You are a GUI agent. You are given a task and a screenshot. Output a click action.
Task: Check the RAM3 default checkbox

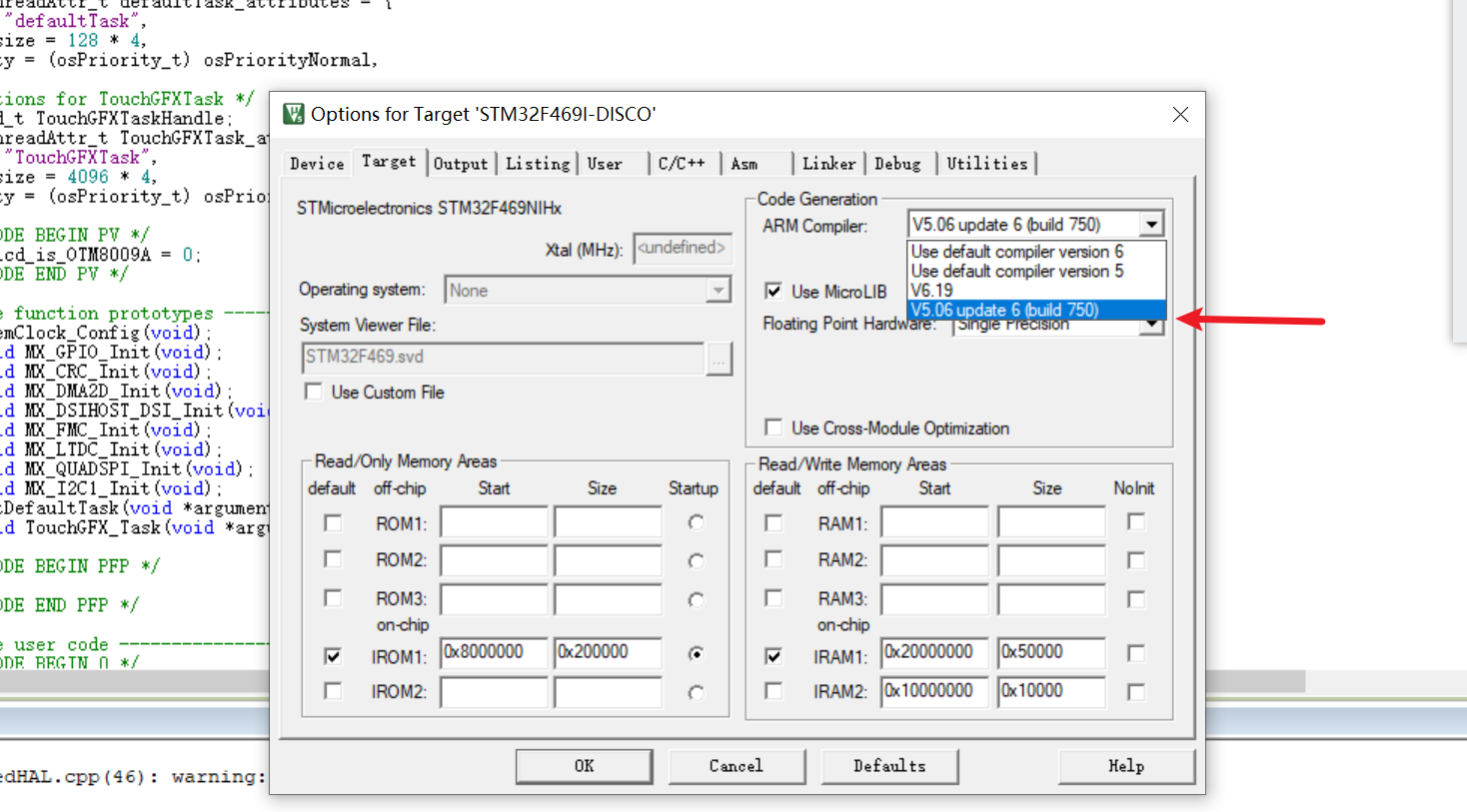coord(773,597)
